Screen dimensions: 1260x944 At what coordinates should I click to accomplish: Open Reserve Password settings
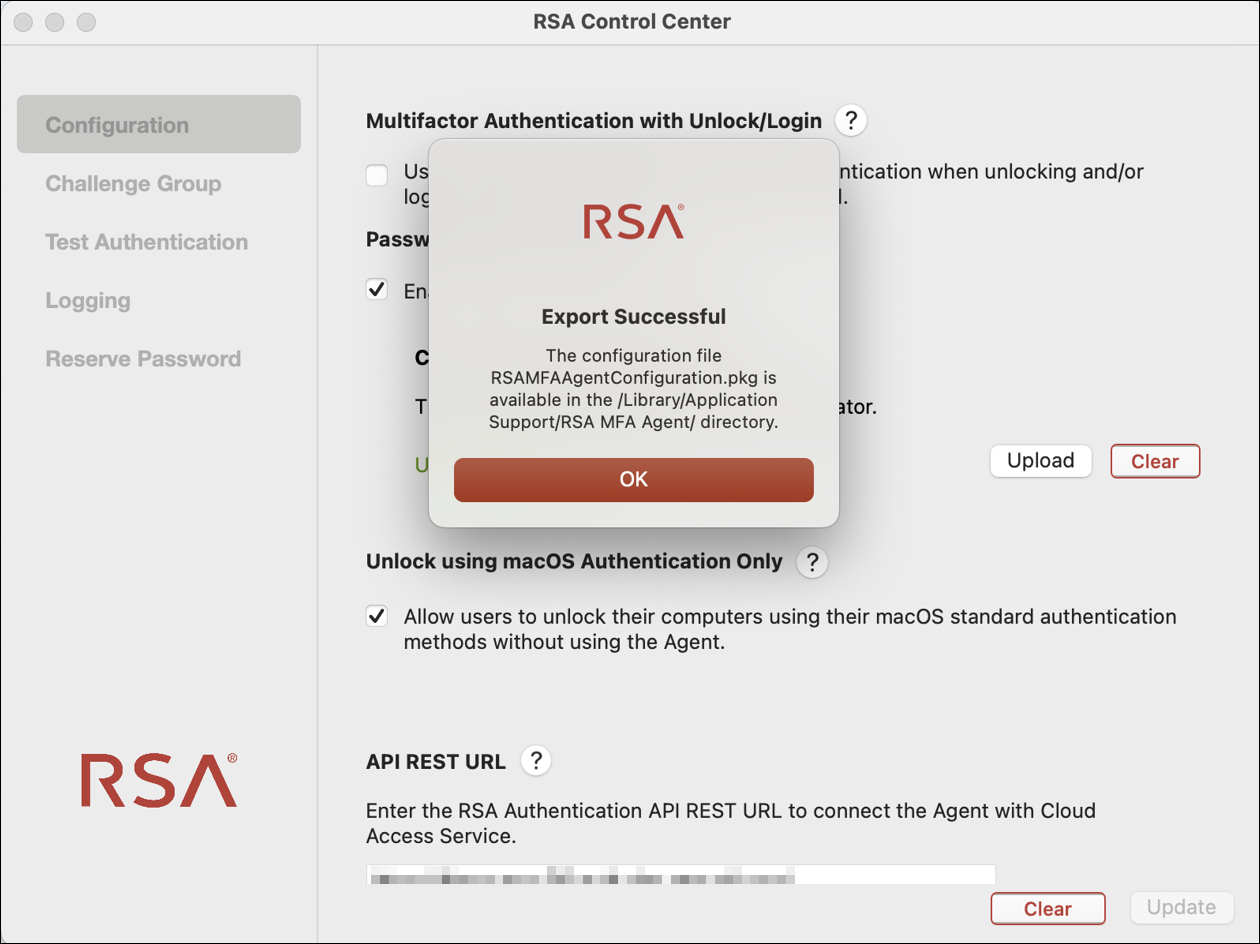click(143, 359)
